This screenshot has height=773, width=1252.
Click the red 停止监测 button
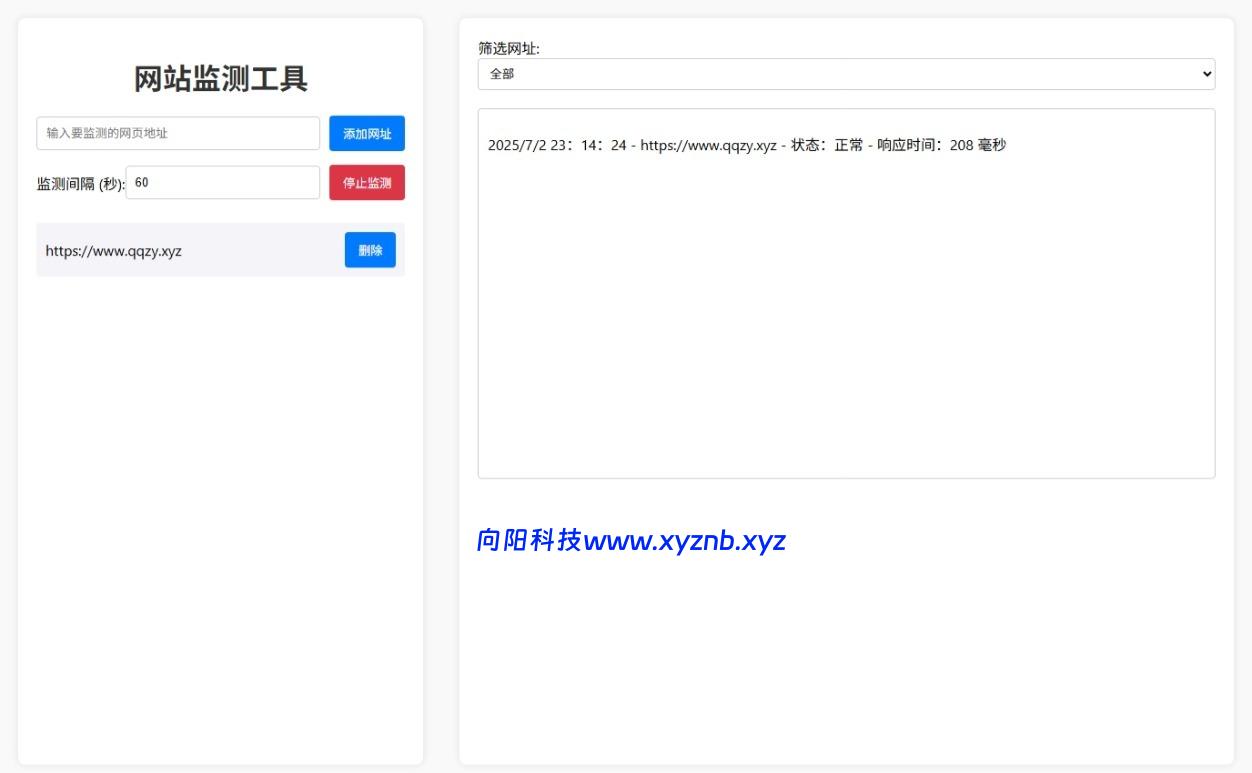(366, 183)
